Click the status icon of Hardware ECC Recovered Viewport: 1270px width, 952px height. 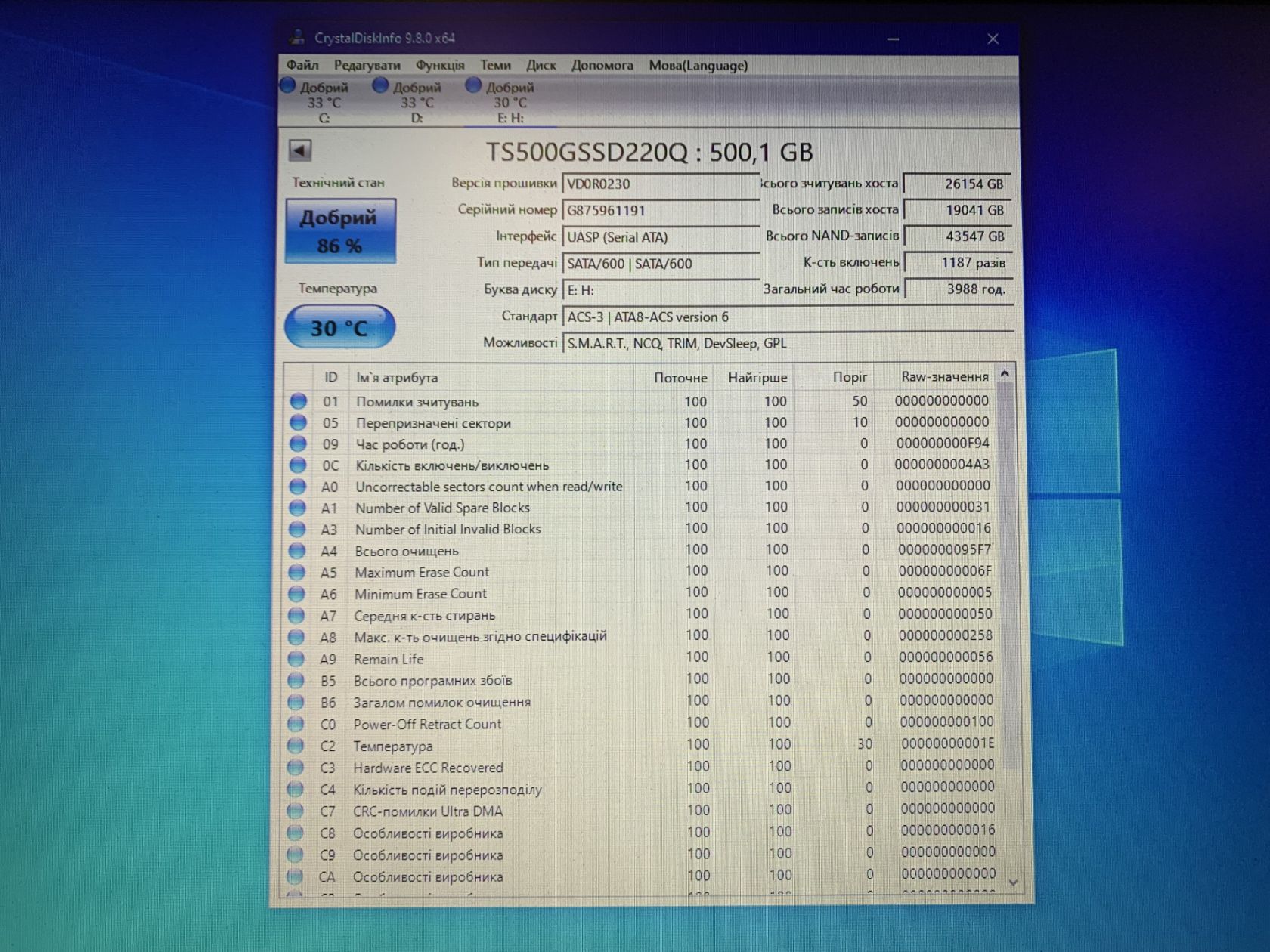[296, 768]
